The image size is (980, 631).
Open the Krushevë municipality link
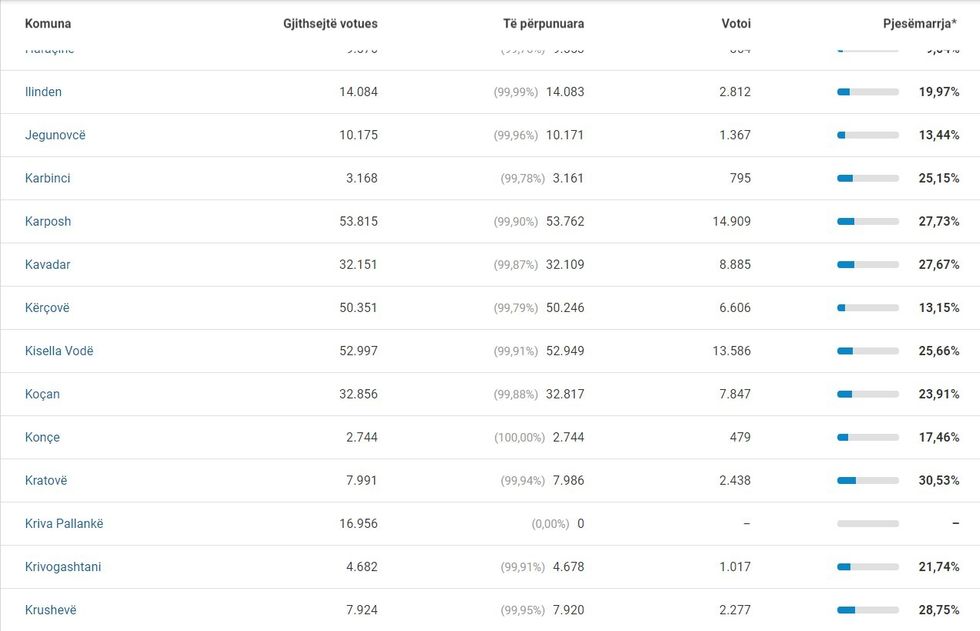point(50,610)
